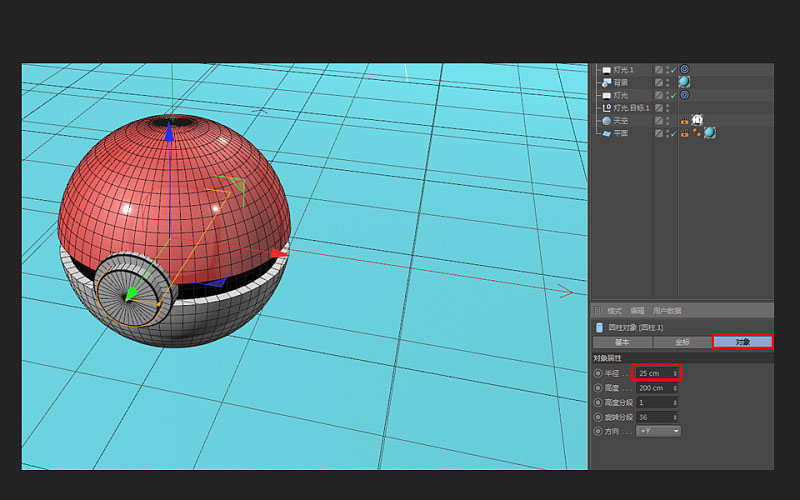The height and width of the screenshot is (500, 800).
Task: Toggle animation dot beside 半径 parameter
Action: coord(598,373)
